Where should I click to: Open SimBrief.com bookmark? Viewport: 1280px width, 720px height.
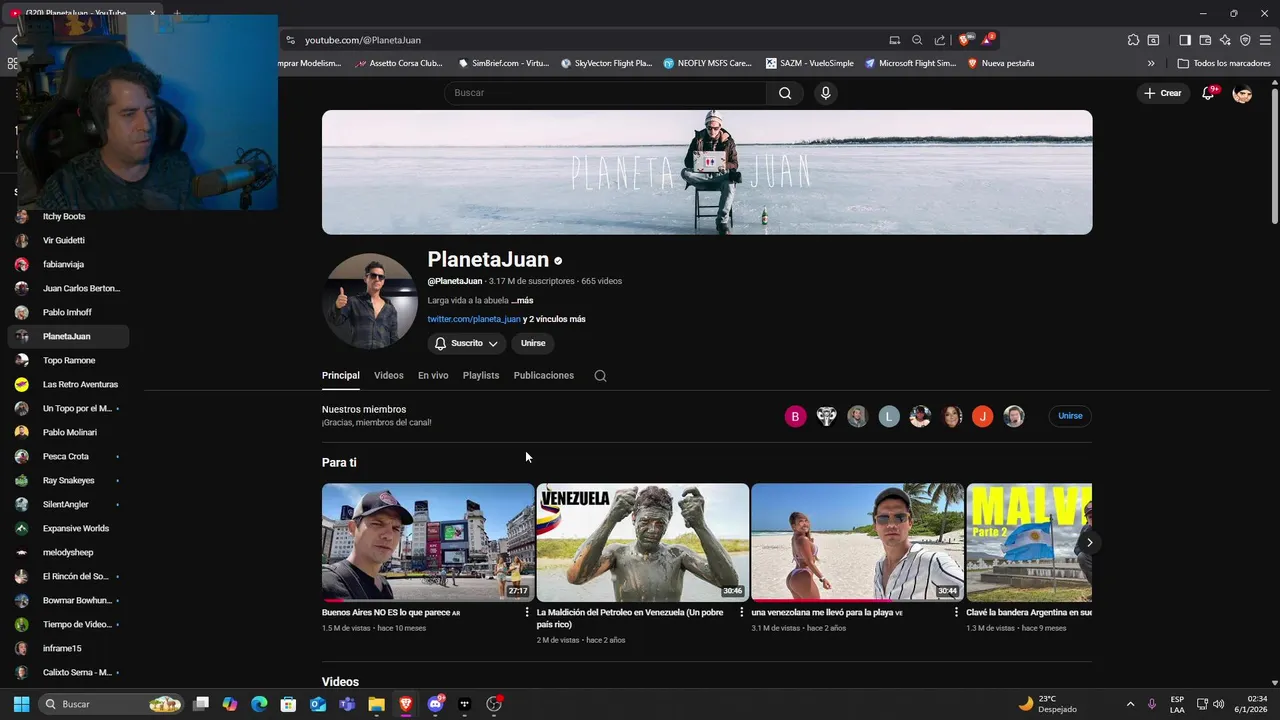pyautogui.click(x=503, y=63)
